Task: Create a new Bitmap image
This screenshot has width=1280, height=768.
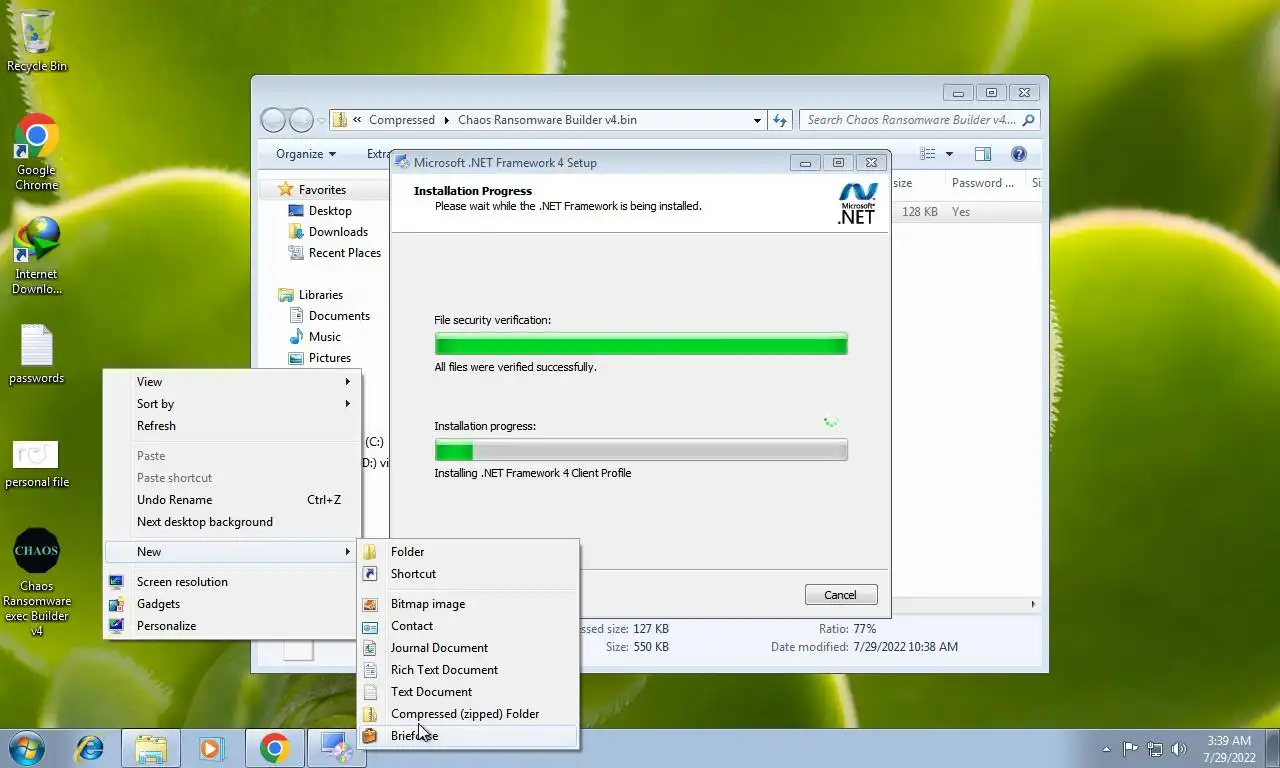Action: point(468,604)
